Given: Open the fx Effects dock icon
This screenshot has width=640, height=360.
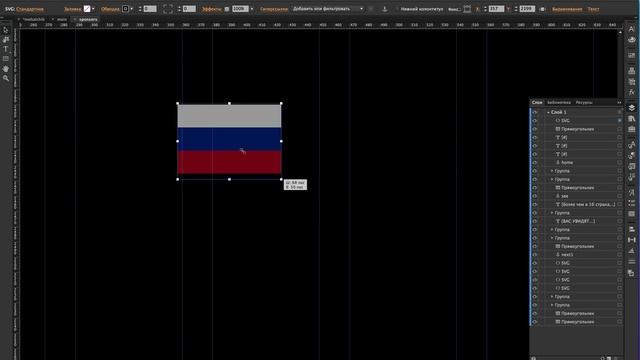Looking at the screenshot, I should (x=631, y=92).
